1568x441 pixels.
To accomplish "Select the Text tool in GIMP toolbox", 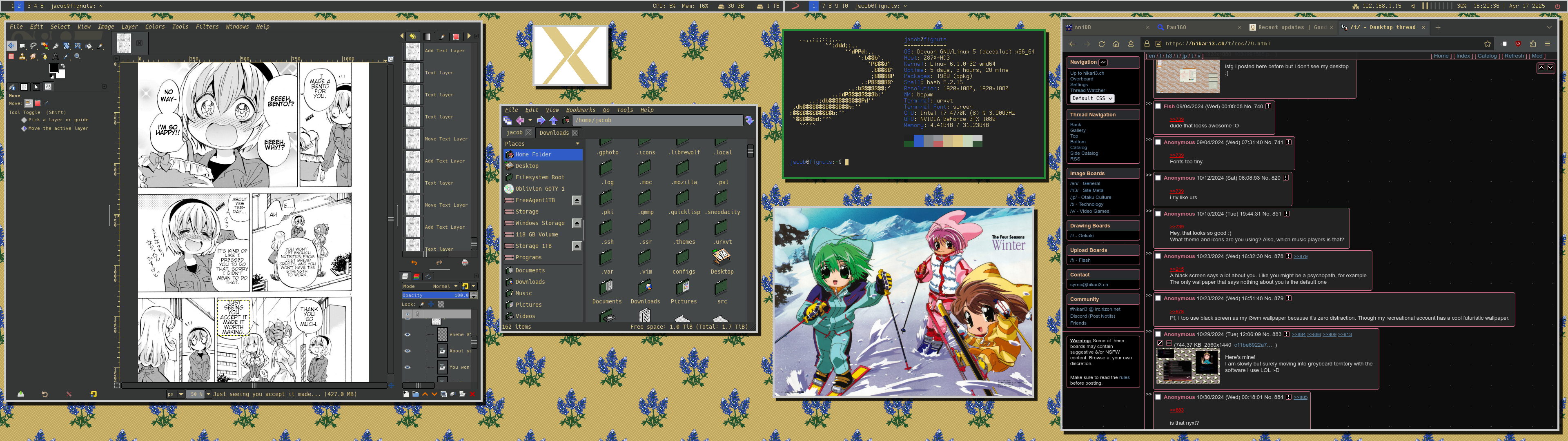I will click(56, 57).
